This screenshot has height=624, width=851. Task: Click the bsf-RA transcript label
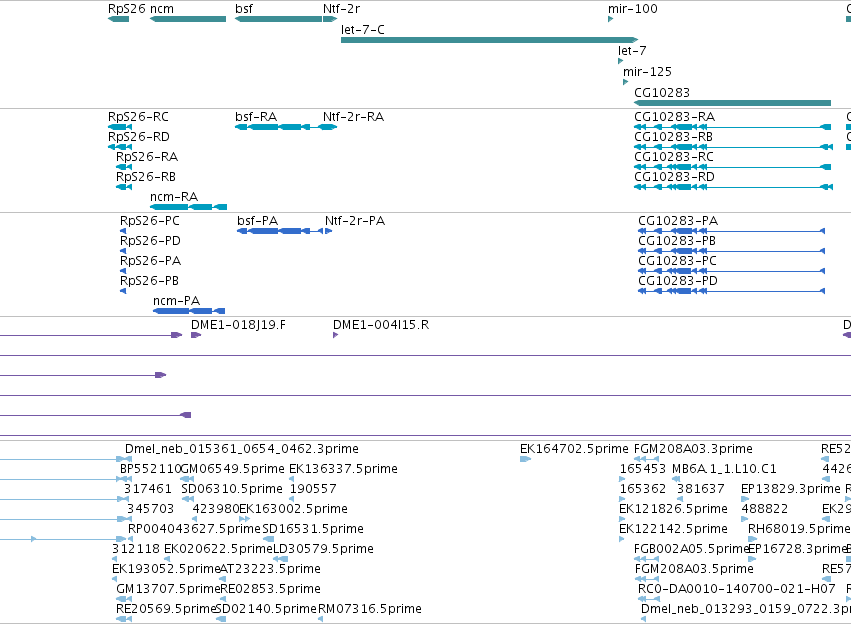pos(256,117)
